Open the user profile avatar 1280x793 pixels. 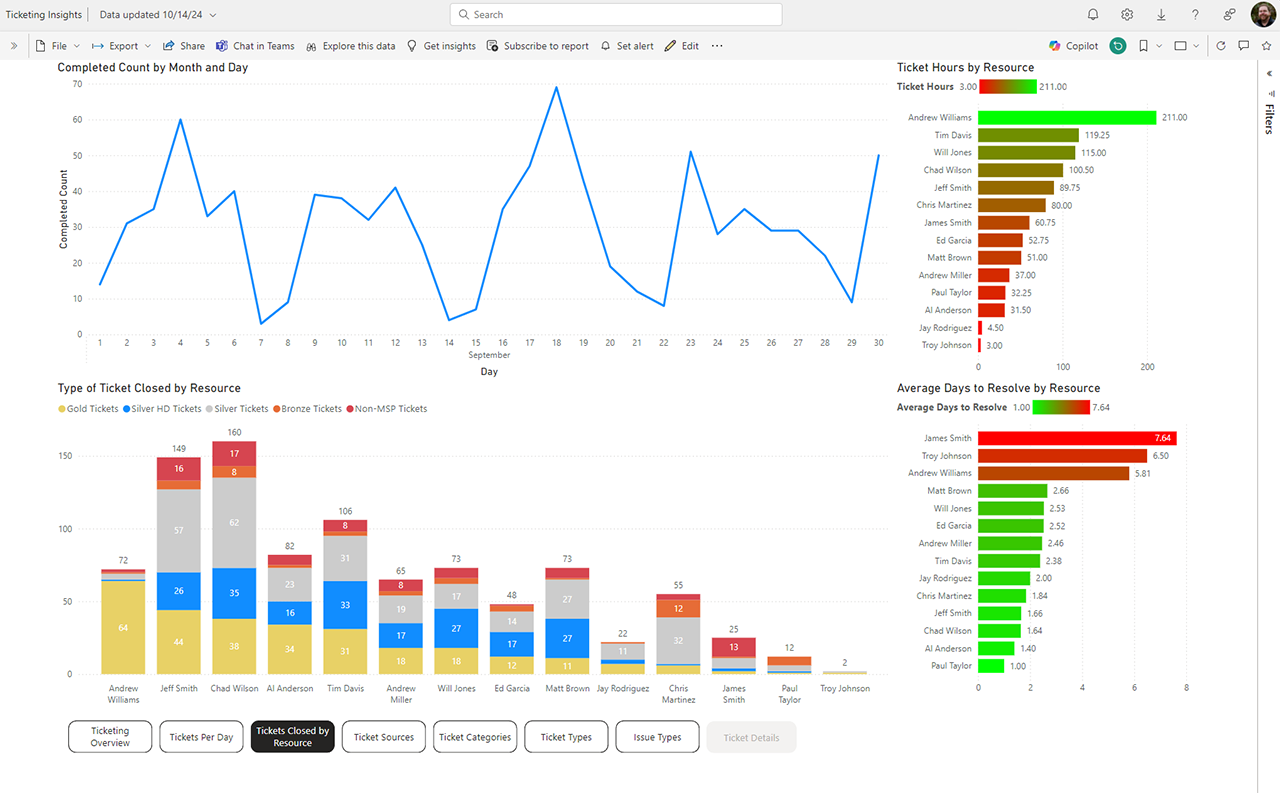(1263, 15)
